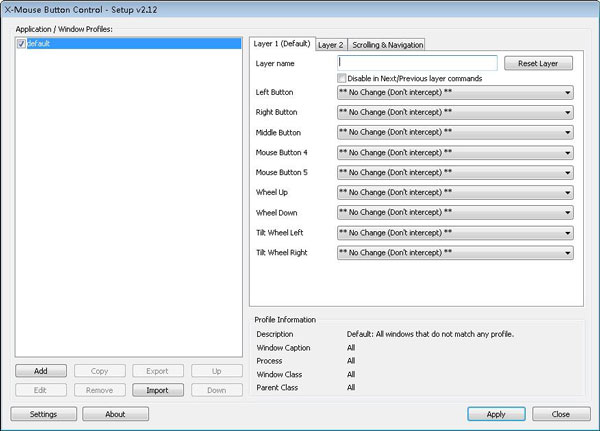Screen dimensions: 600x431
Task: Open the Tilt Wheel Right dropdown
Action: pyautogui.click(x=455, y=253)
